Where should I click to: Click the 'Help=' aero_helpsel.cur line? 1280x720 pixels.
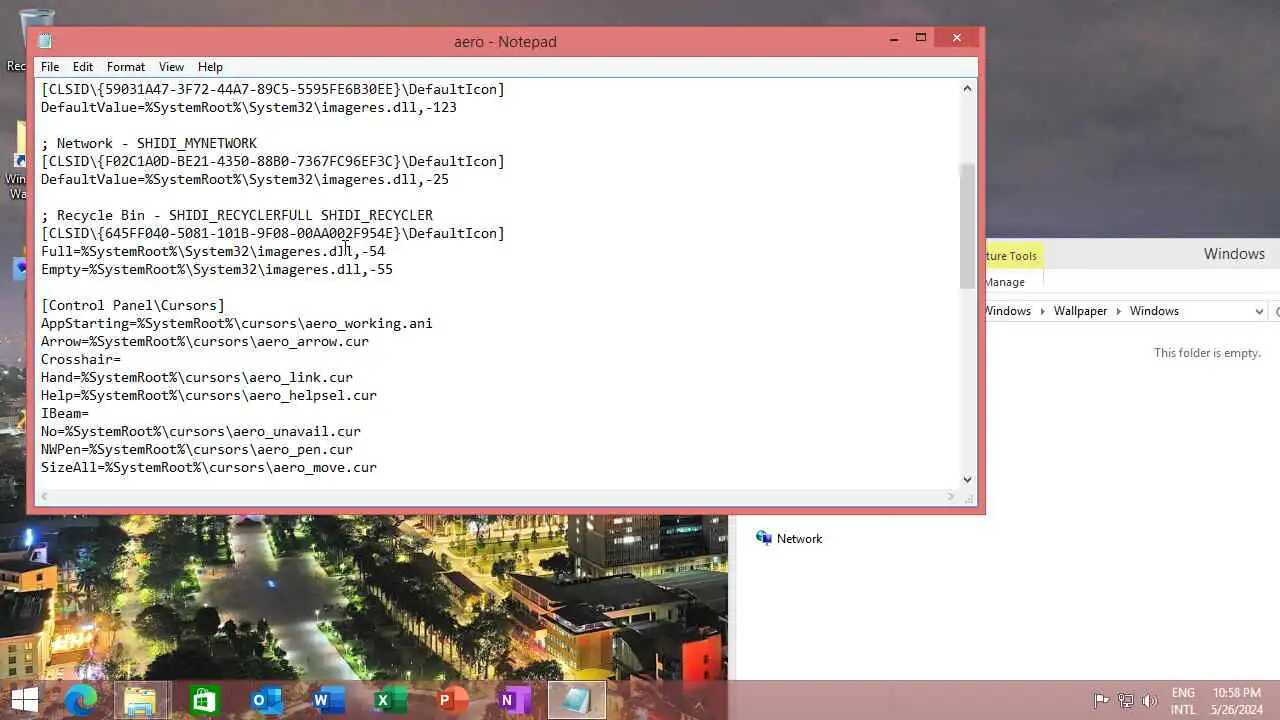[x=209, y=395]
